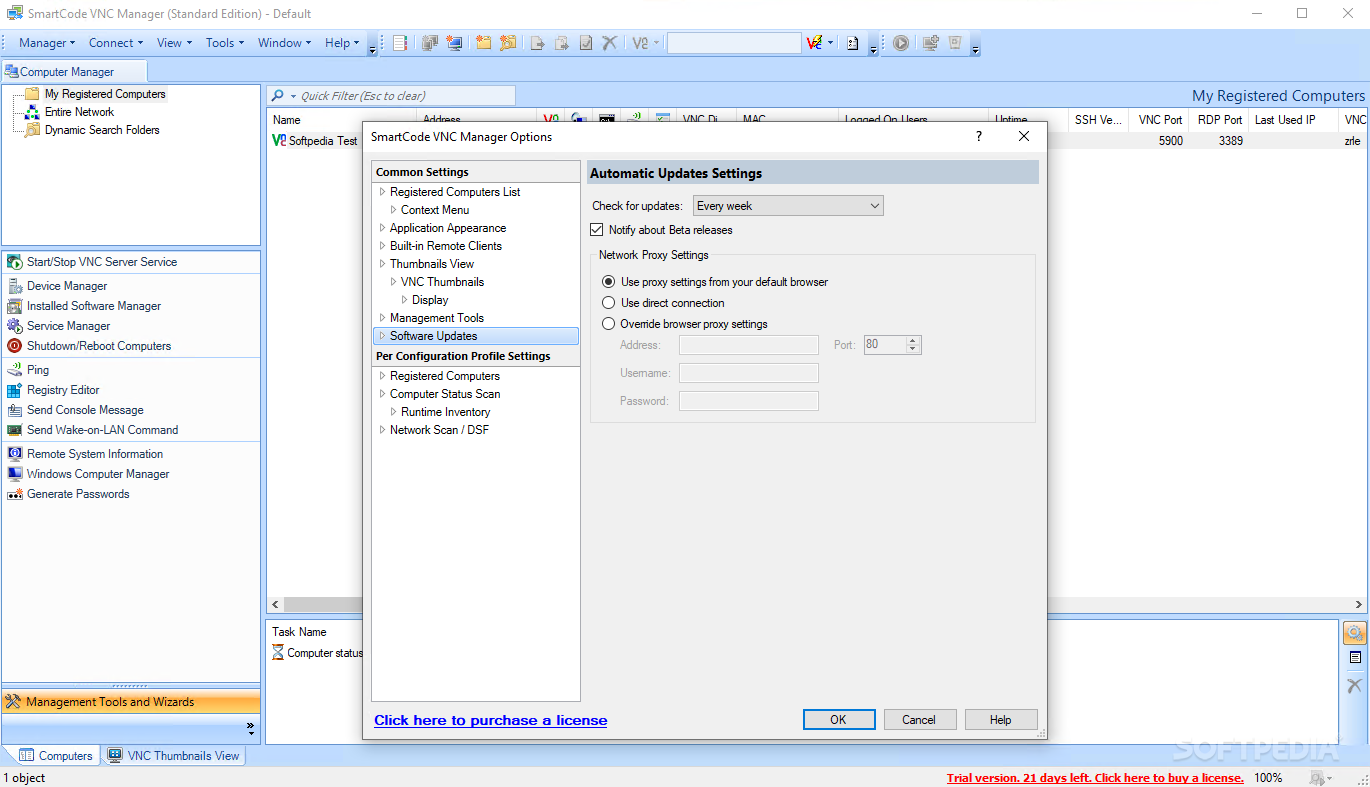
Task: Click the quick connect address input field
Action: click(734, 43)
